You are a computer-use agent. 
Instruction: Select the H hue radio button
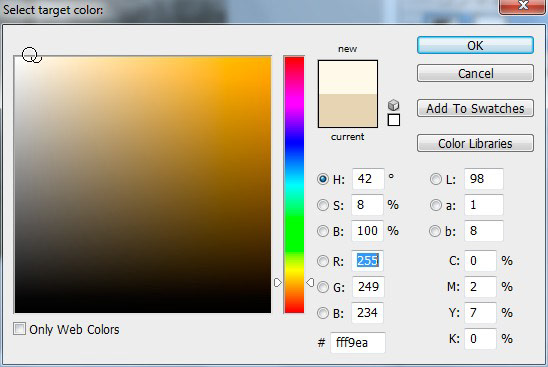coord(323,179)
